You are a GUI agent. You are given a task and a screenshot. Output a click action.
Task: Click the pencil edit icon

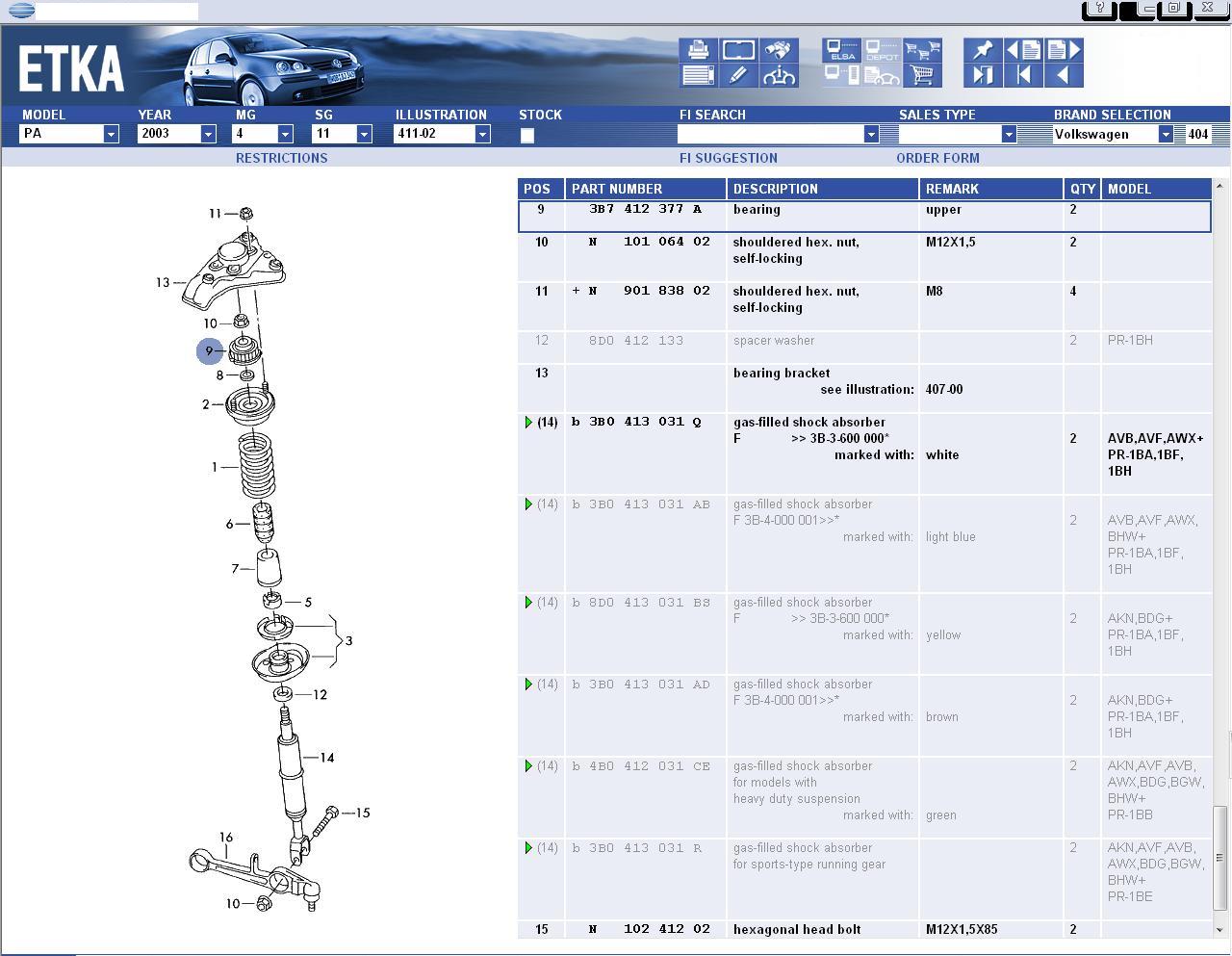pyautogui.click(x=738, y=75)
